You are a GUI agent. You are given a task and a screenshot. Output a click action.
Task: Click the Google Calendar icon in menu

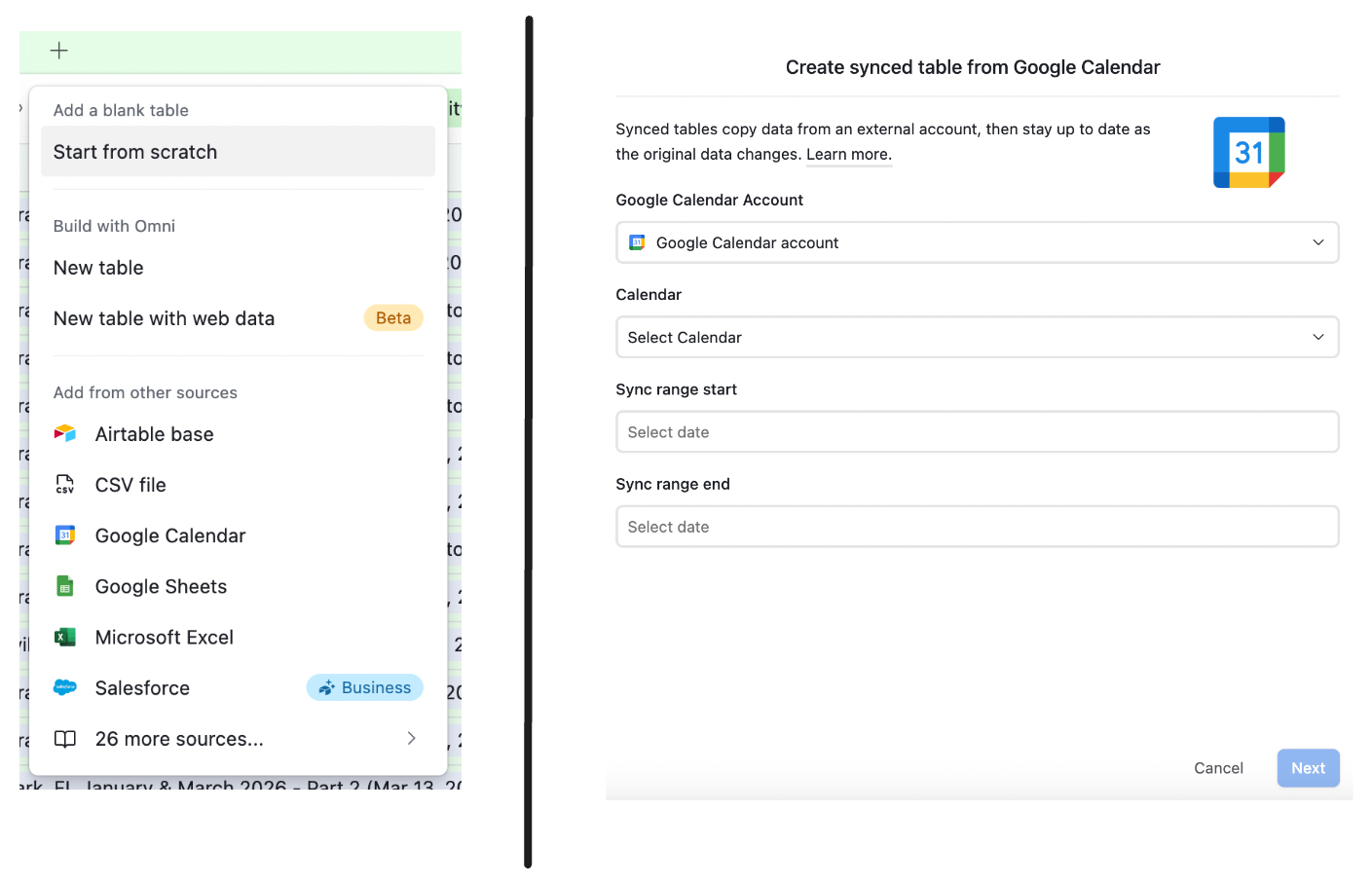tap(65, 534)
